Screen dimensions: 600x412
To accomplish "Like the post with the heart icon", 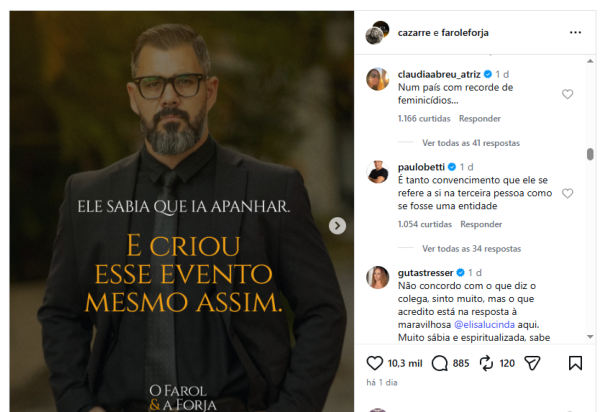I will click(x=374, y=363).
